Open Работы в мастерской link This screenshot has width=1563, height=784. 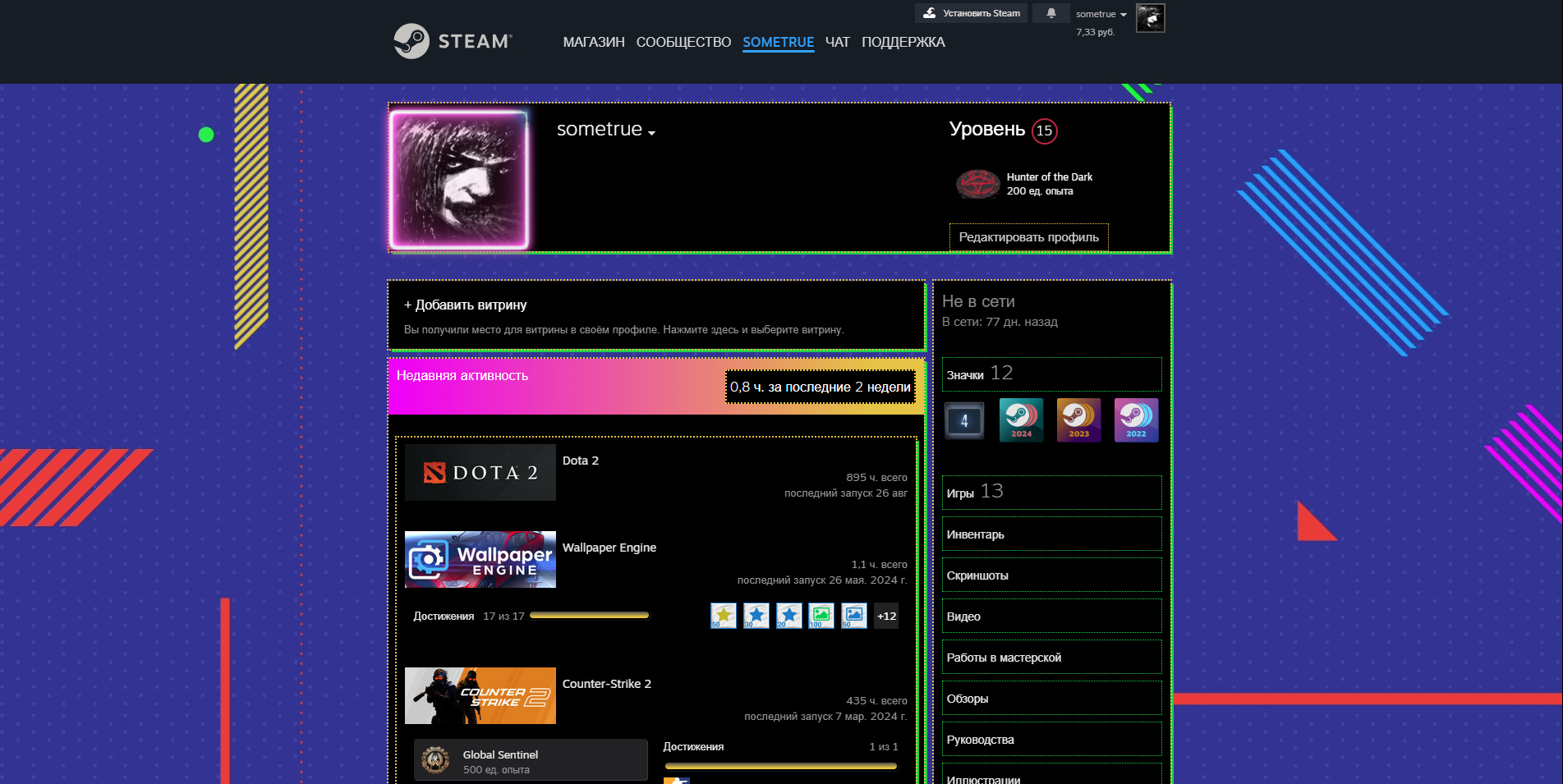1052,657
